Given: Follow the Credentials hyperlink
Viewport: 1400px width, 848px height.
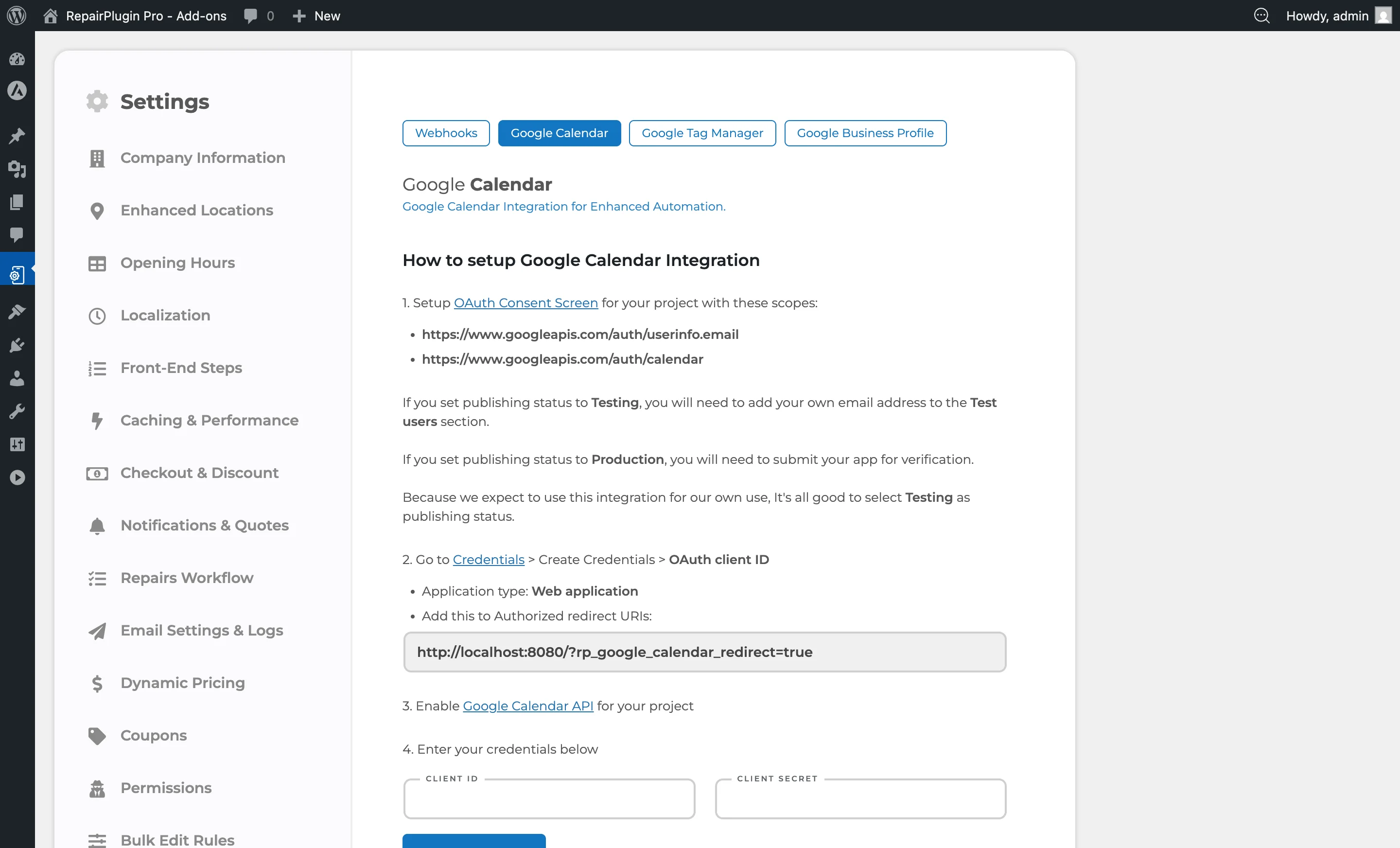Looking at the screenshot, I should click(488, 559).
